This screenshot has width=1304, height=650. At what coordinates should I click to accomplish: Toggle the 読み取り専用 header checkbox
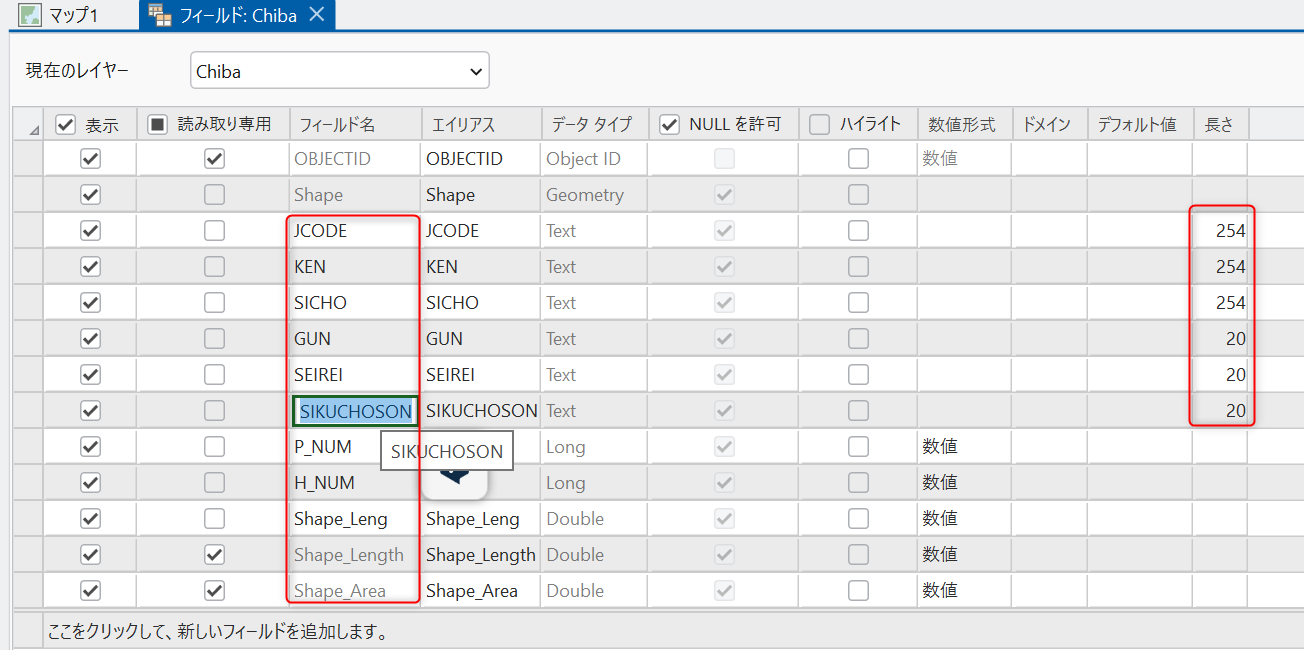click(157, 124)
